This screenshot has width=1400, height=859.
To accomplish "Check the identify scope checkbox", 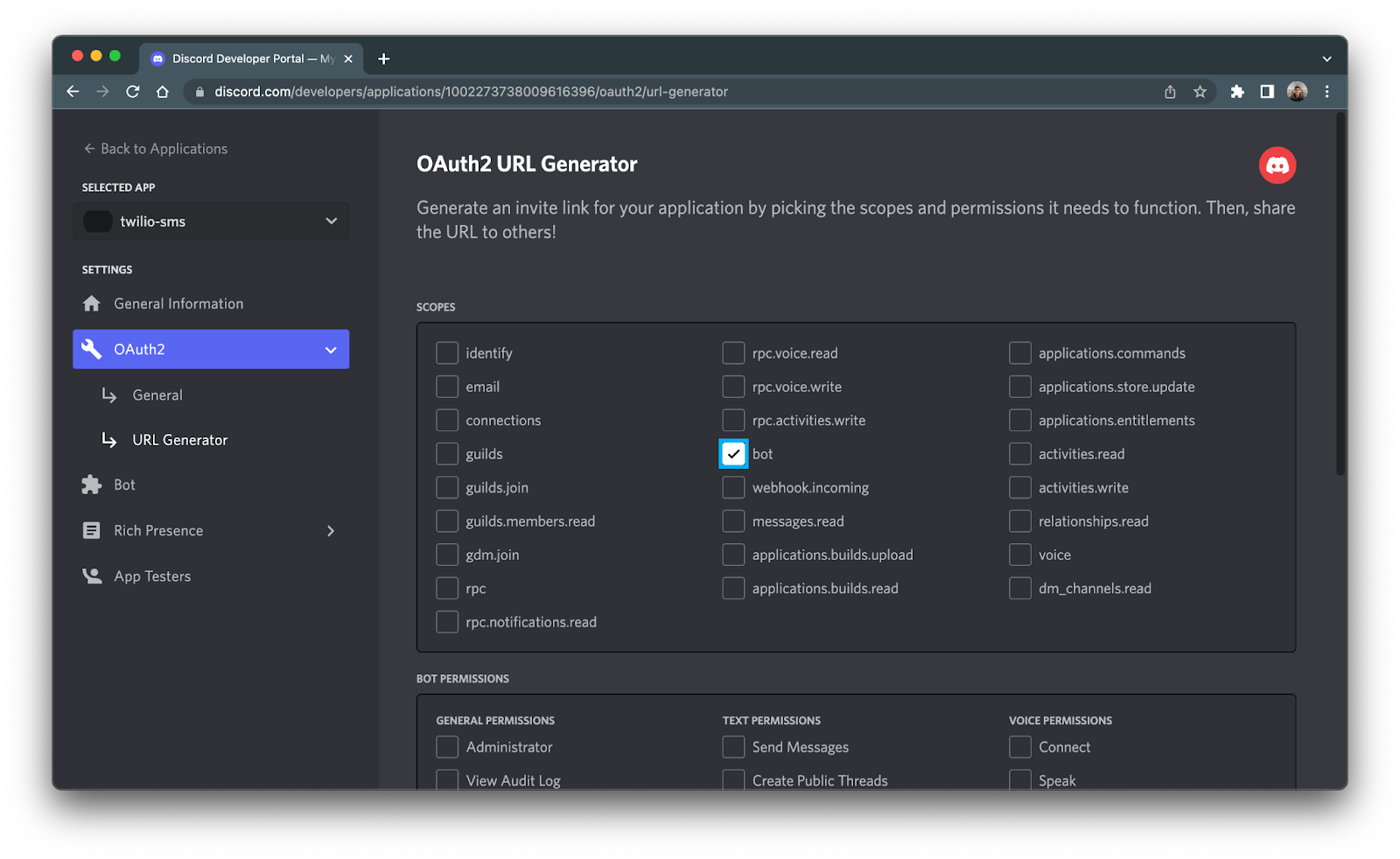I will tap(447, 353).
